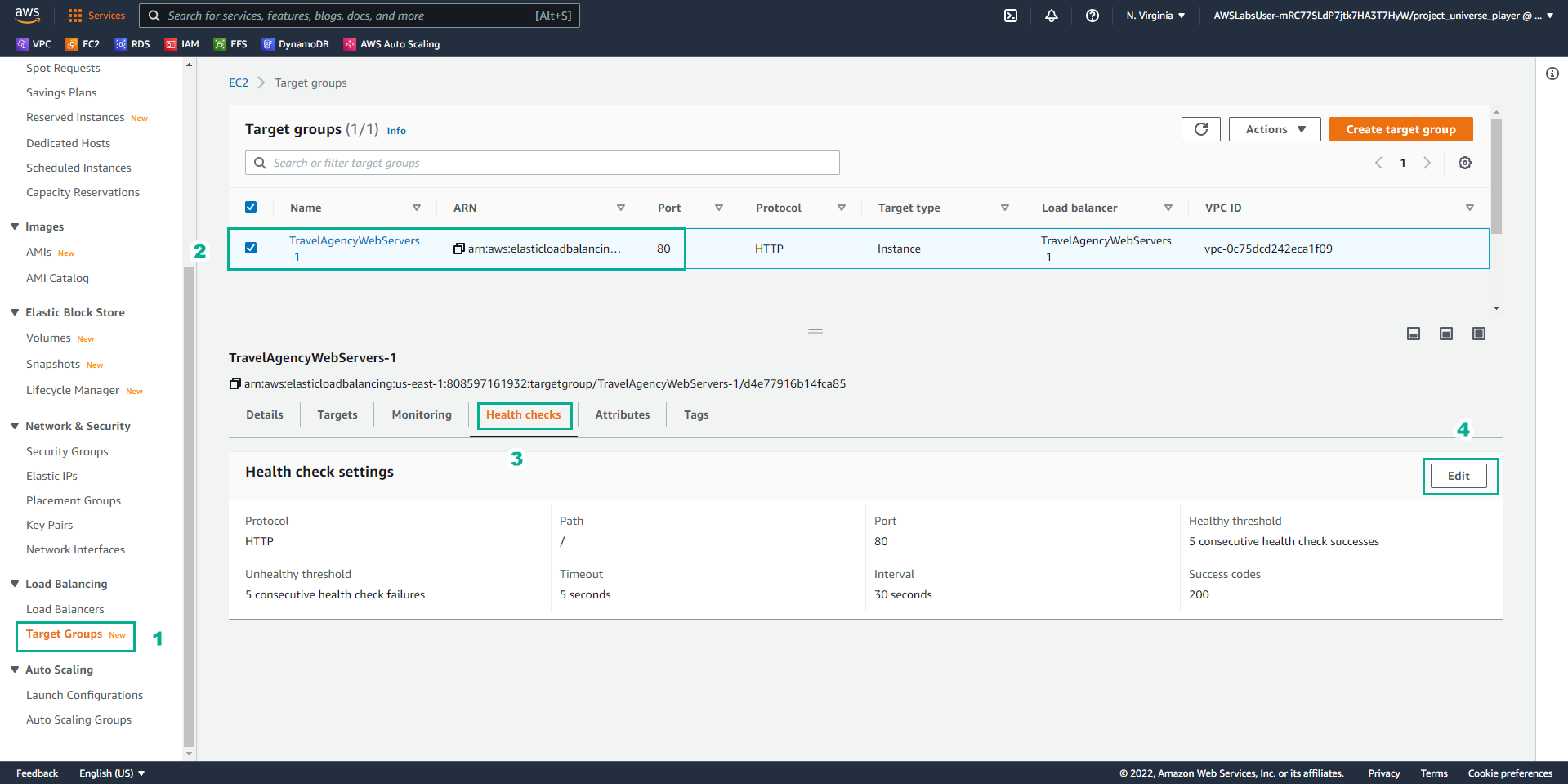Open the AWS Auto Scaling shortcut

pos(391,44)
